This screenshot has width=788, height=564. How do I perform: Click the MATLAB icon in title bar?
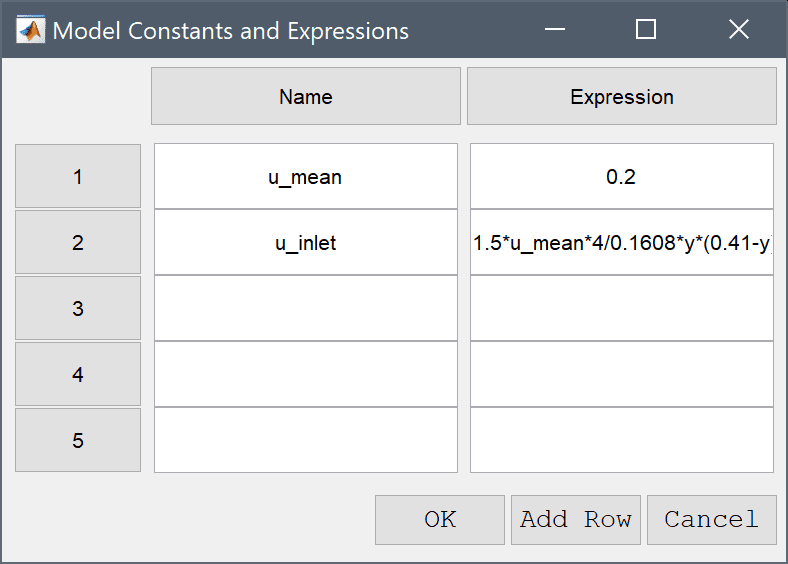tap(31, 30)
